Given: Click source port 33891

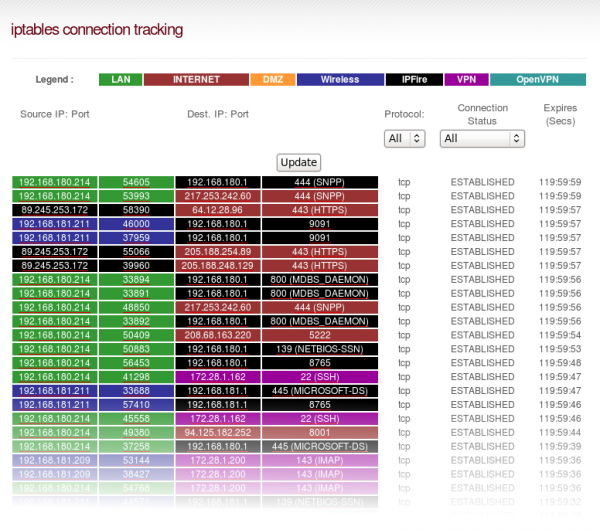Looking at the screenshot, I should coord(136,294).
